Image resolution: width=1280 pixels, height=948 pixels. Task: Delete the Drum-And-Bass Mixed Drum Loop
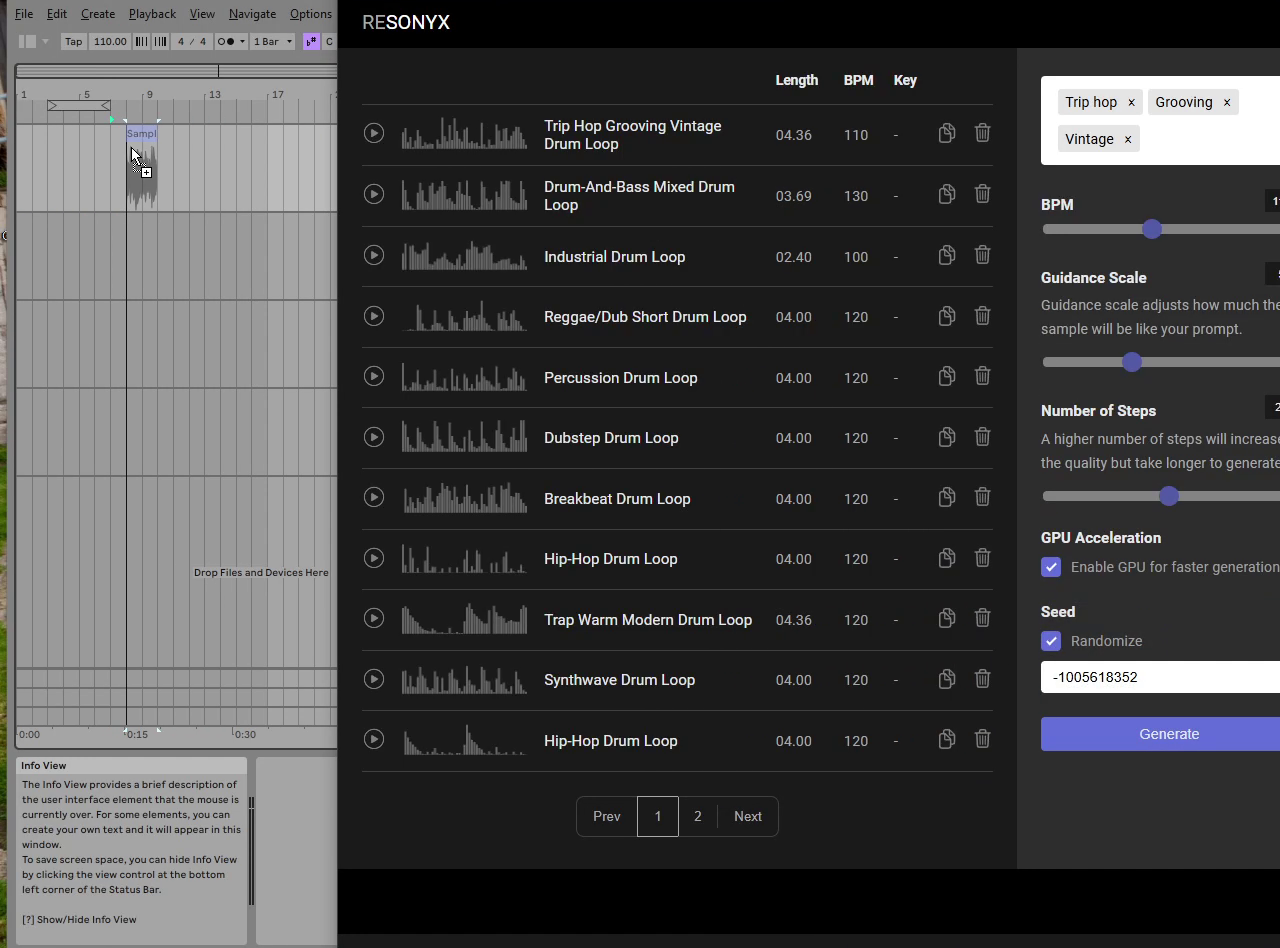point(982,194)
